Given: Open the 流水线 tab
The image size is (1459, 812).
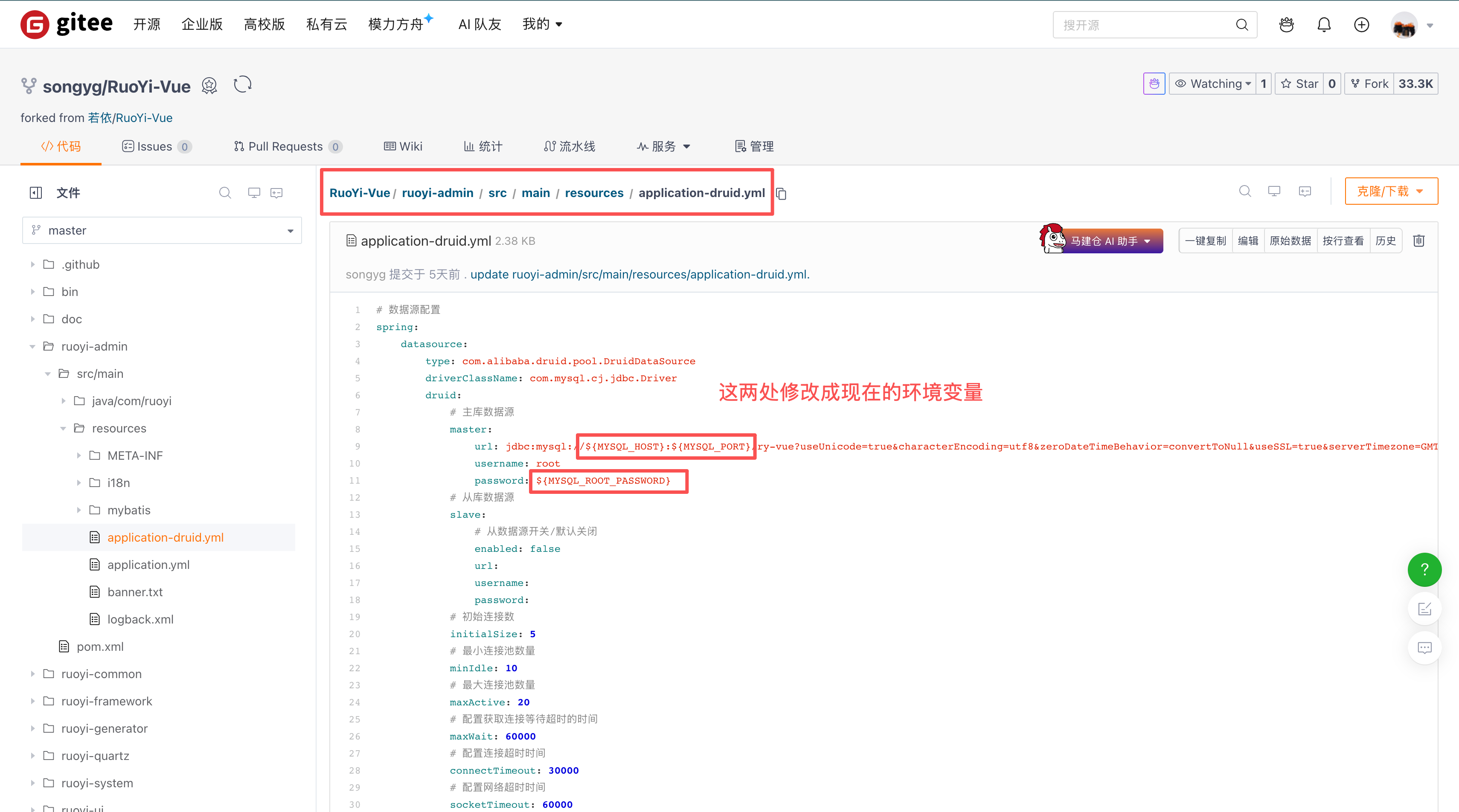Looking at the screenshot, I should point(569,146).
